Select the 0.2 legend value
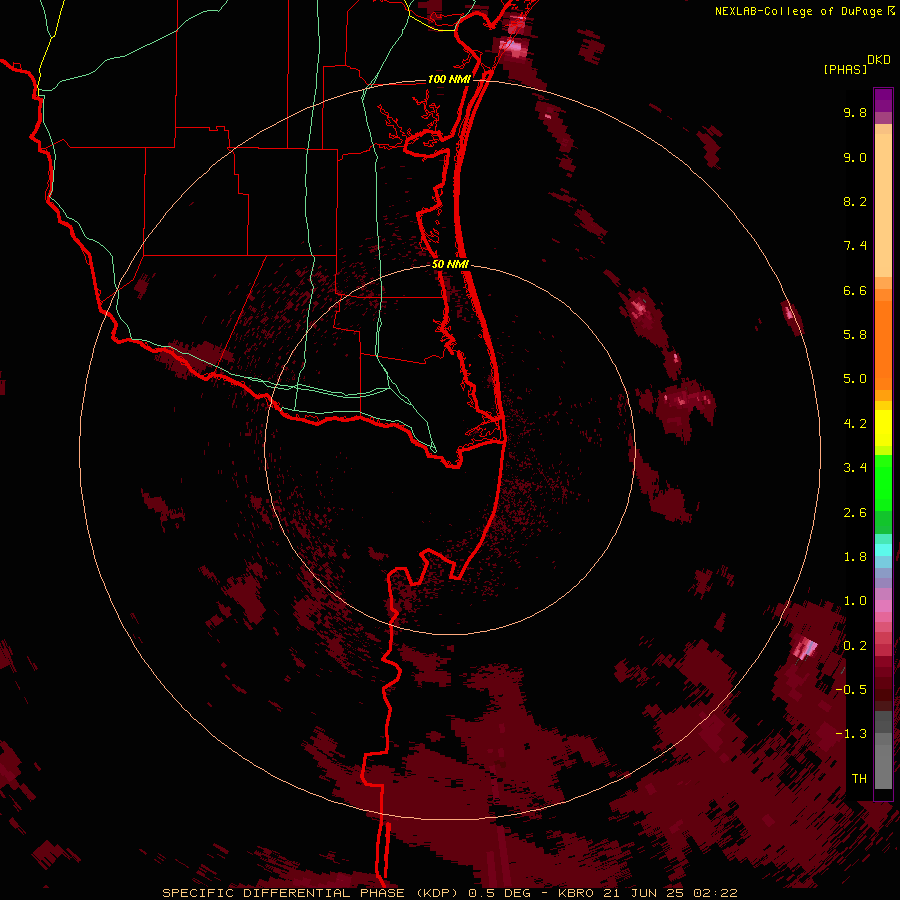Screen dimensions: 900x900 [x=855, y=646]
